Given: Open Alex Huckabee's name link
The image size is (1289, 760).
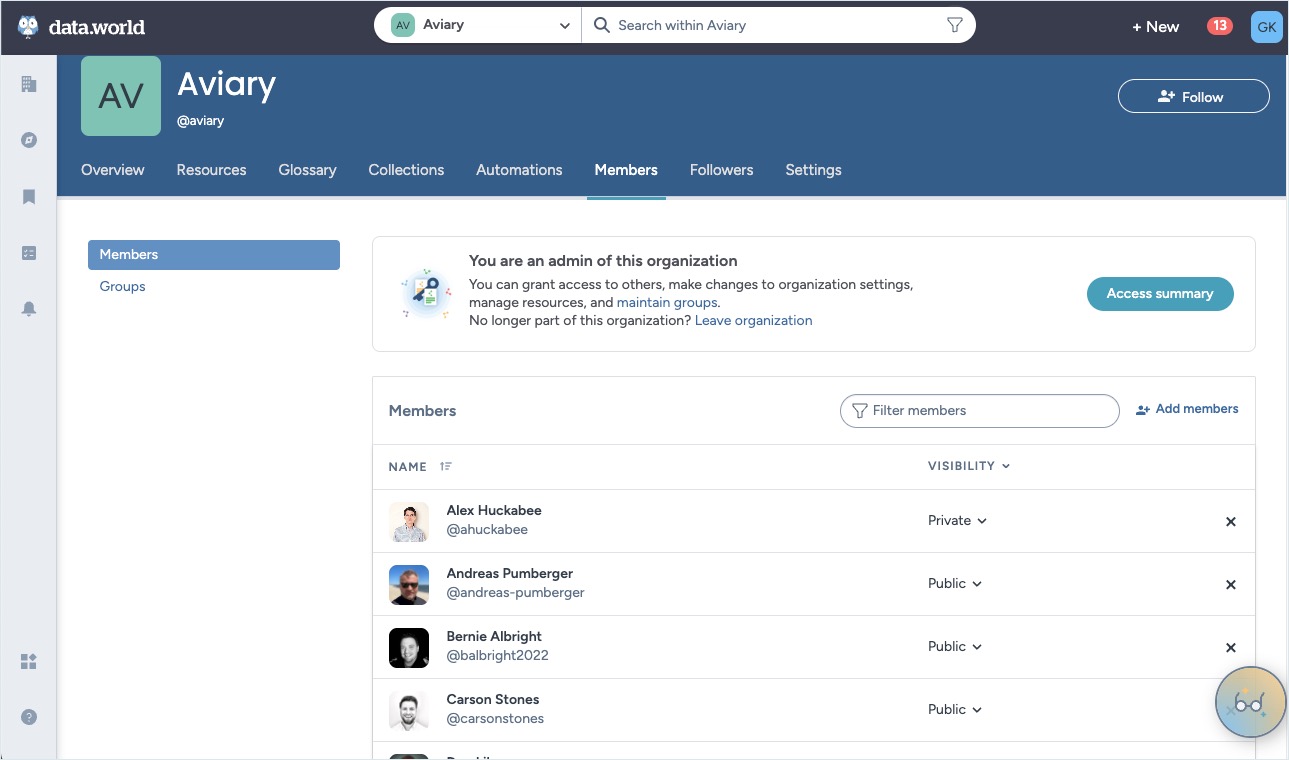Looking at the screenshot, I should 494,510.
